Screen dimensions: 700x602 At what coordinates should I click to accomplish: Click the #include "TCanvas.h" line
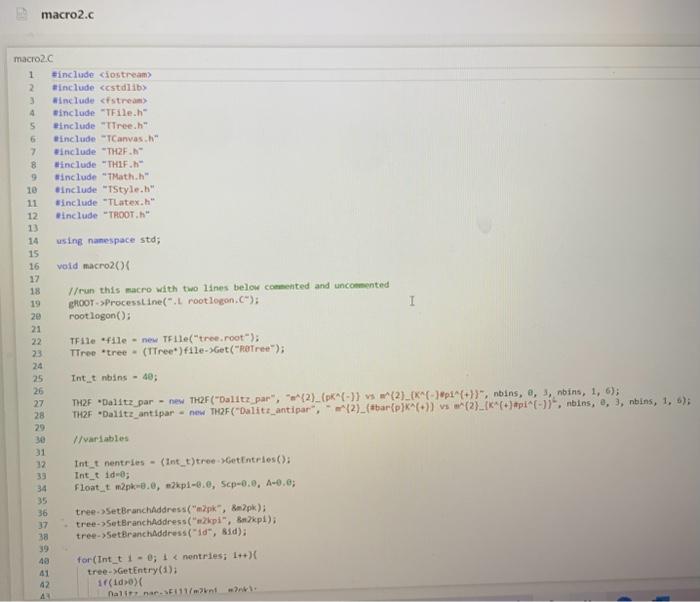[106, 139]
